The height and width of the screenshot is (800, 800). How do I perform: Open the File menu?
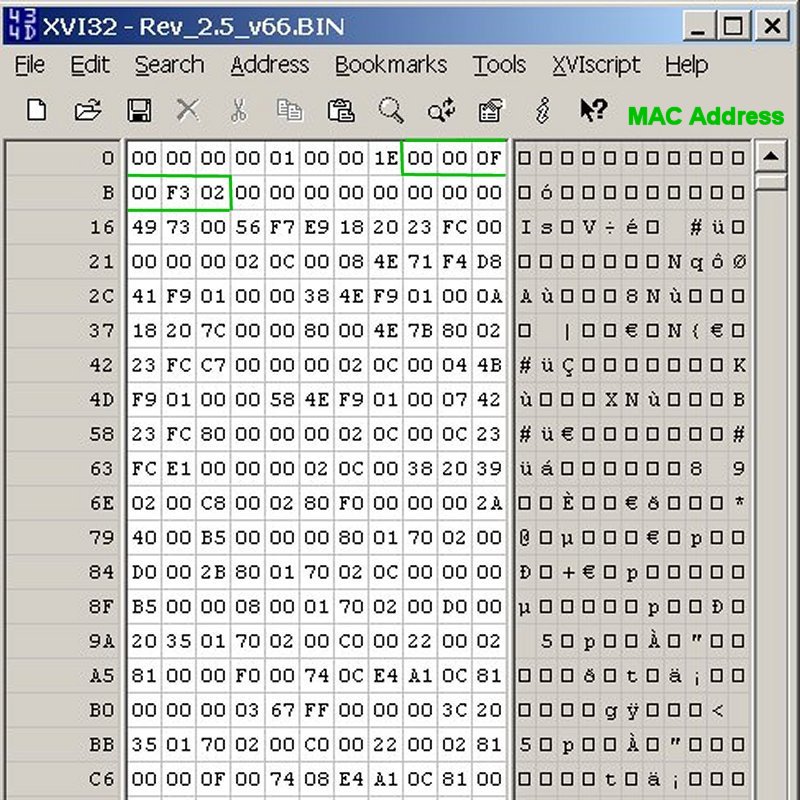30,65
